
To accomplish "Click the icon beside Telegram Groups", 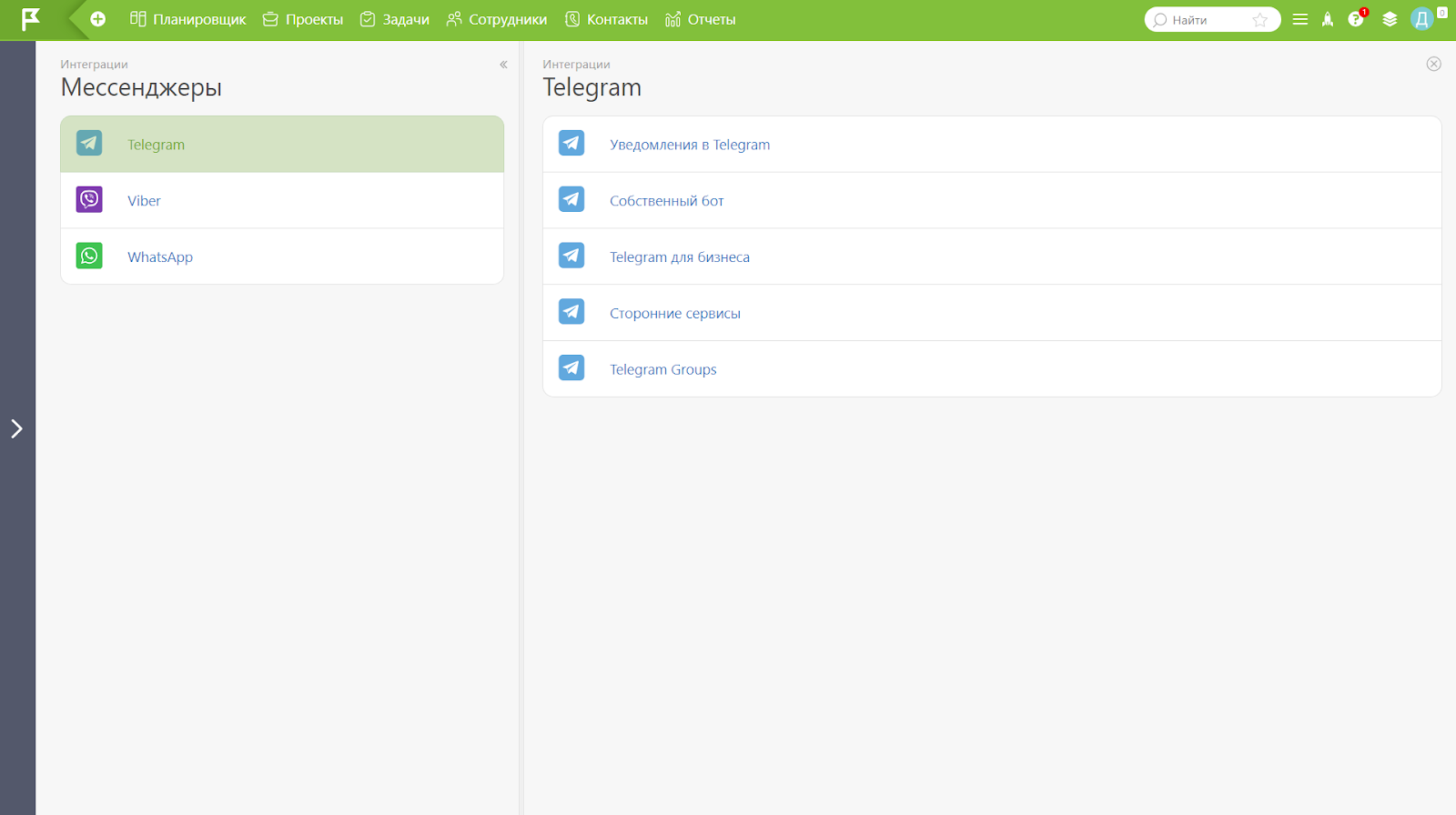I will [571, 368].
